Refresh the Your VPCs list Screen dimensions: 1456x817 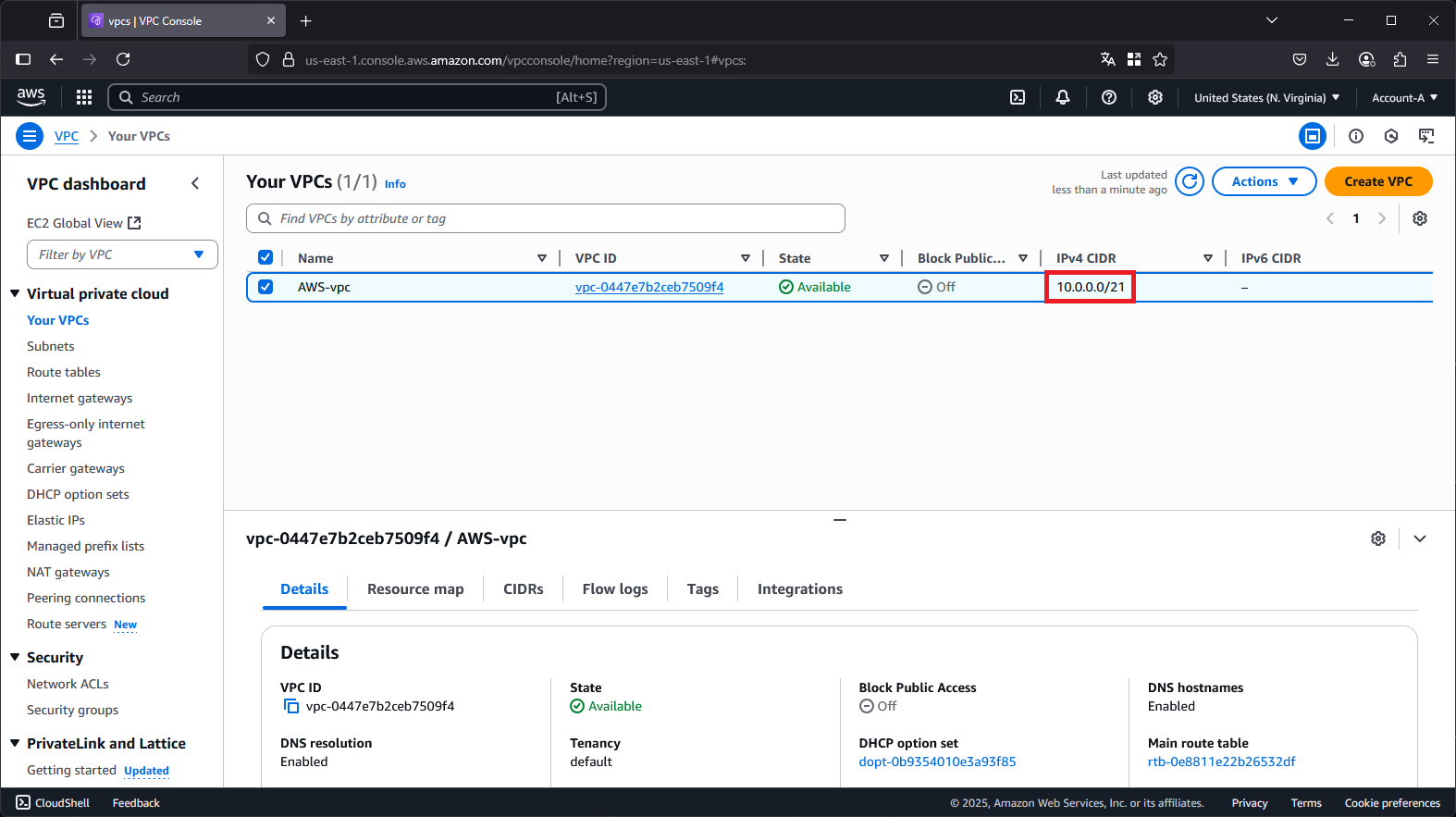pos(1190,181)
